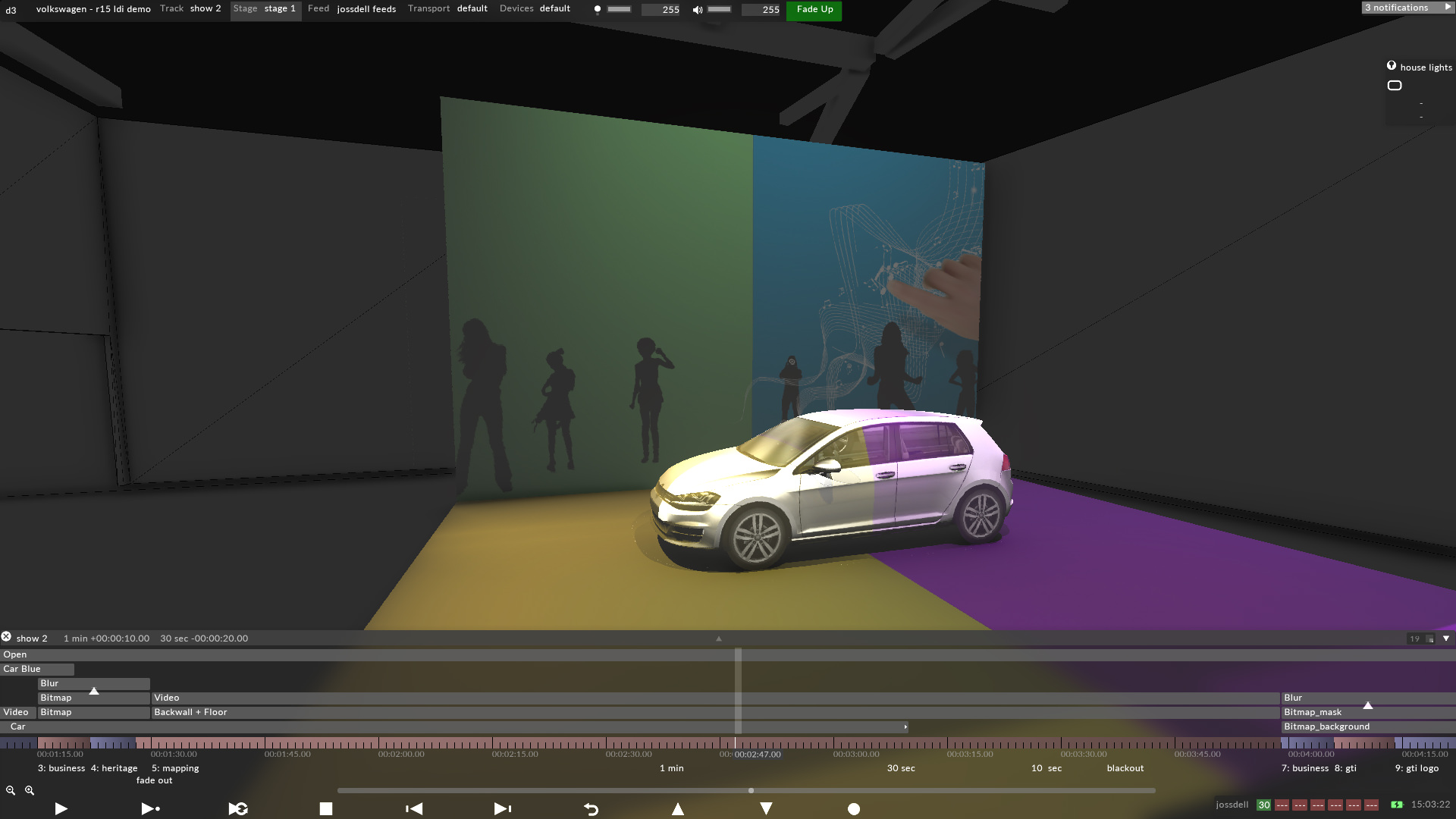
Task: Open the Stage stage 1 menu
Action: click(265, 9)
